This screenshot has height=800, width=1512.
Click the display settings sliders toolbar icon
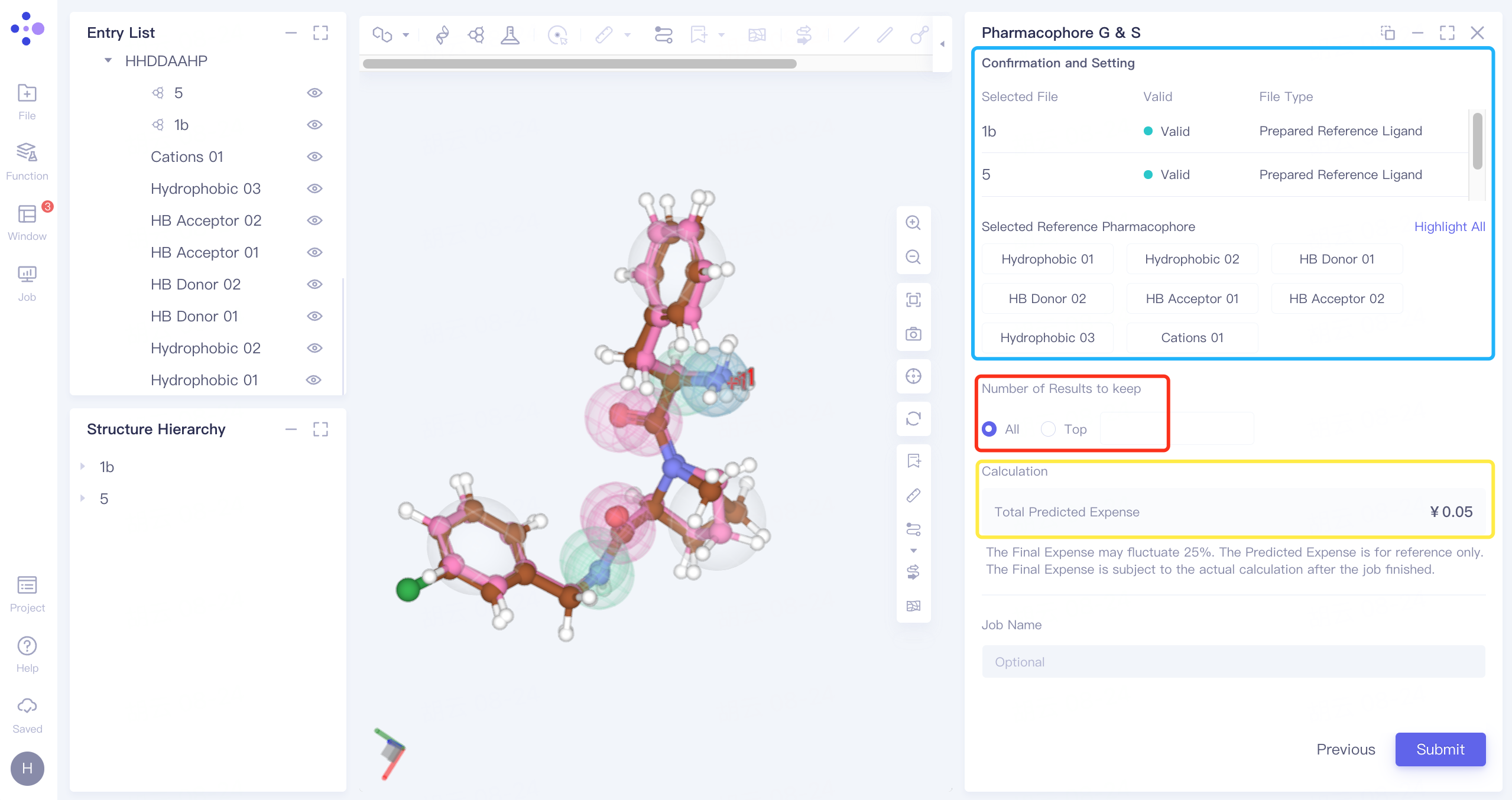pos(664,35)
